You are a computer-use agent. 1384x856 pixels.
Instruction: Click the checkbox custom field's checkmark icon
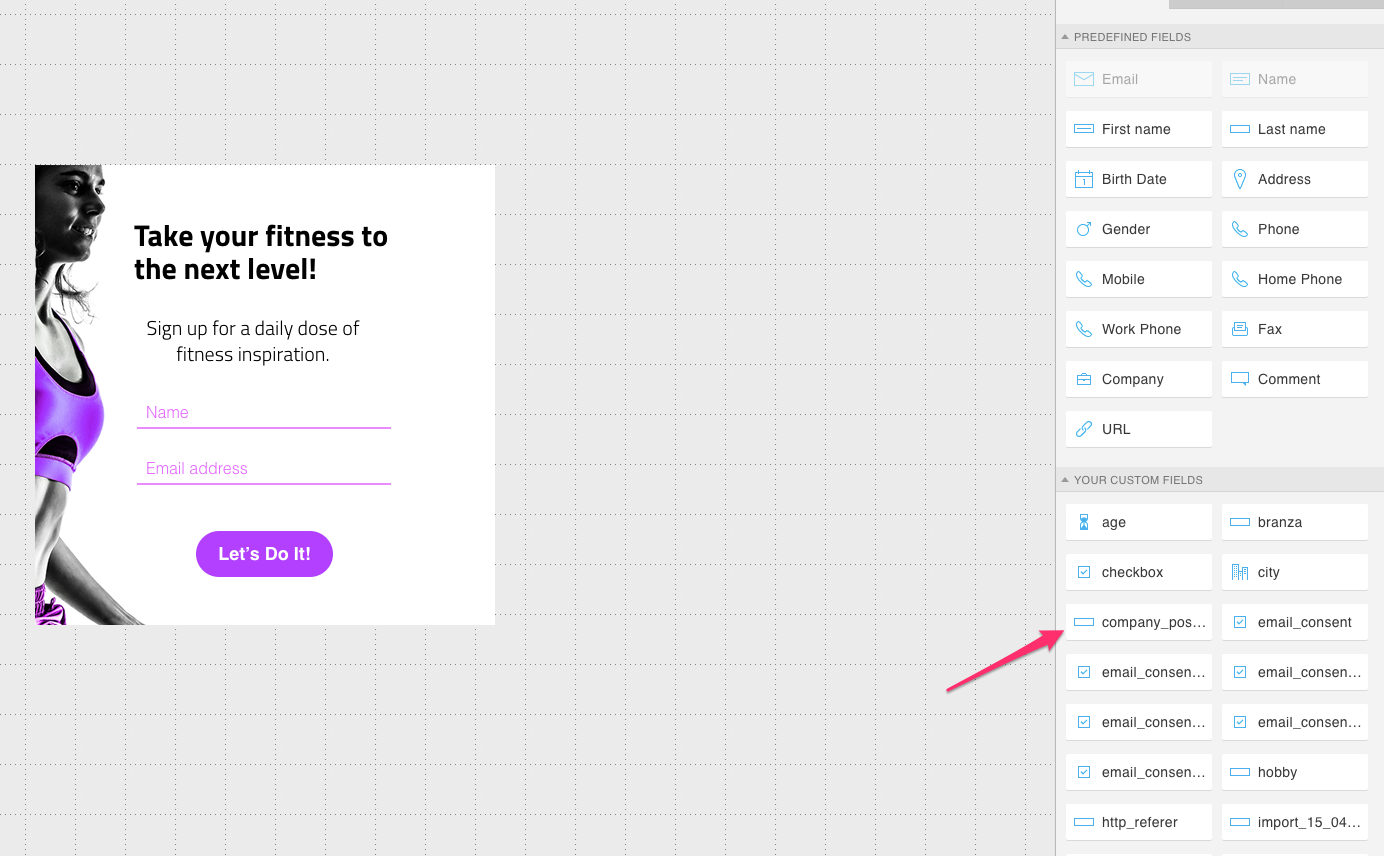(x=1083, y=572)
